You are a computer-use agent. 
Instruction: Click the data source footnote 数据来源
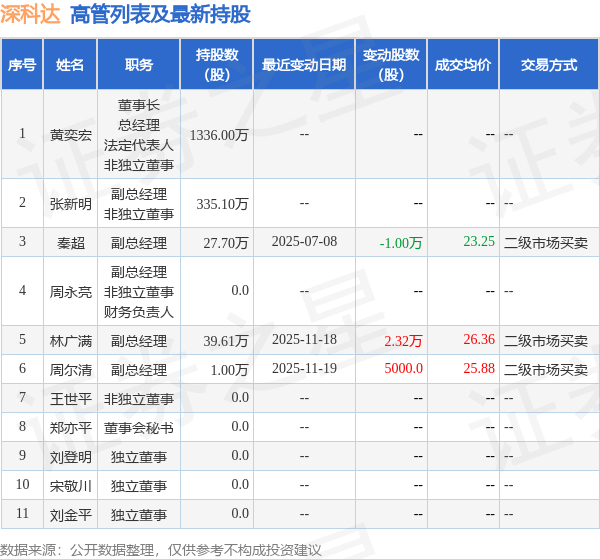(x=161, y=550)
